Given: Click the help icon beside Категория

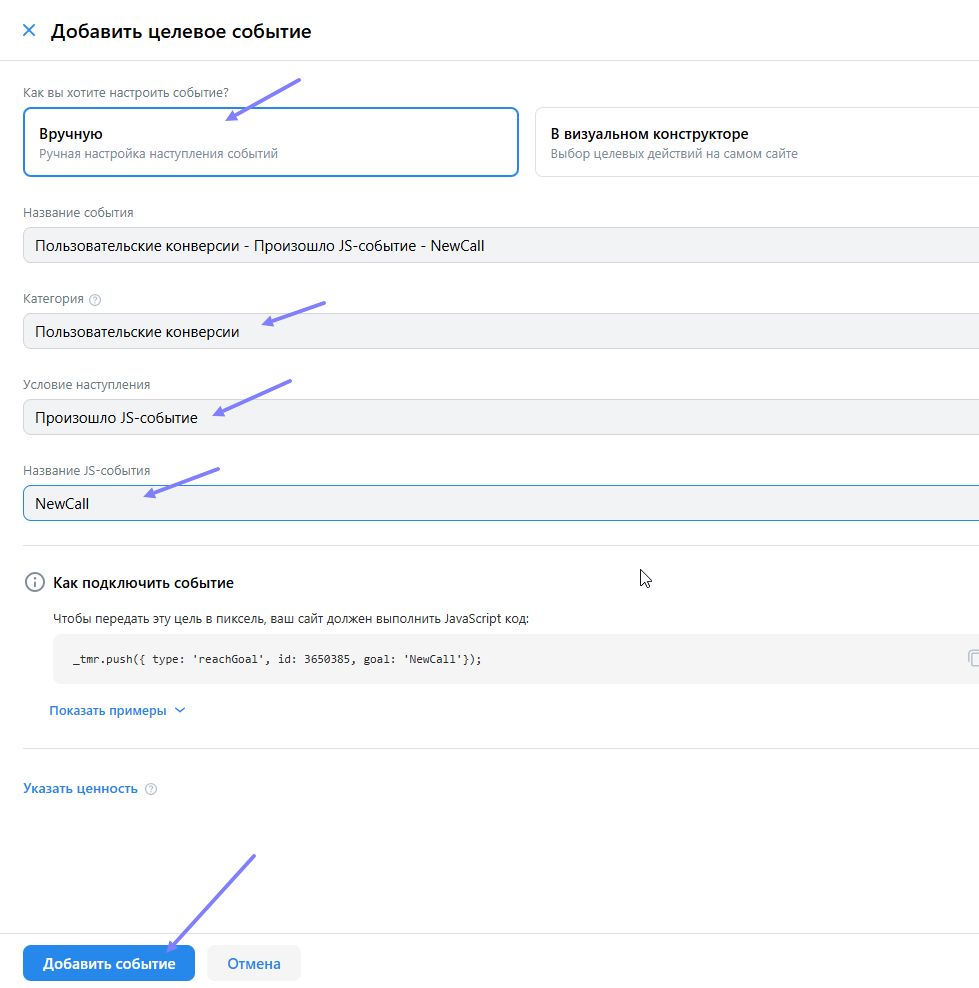Looking at the screenshot, I should click(95, 299).
